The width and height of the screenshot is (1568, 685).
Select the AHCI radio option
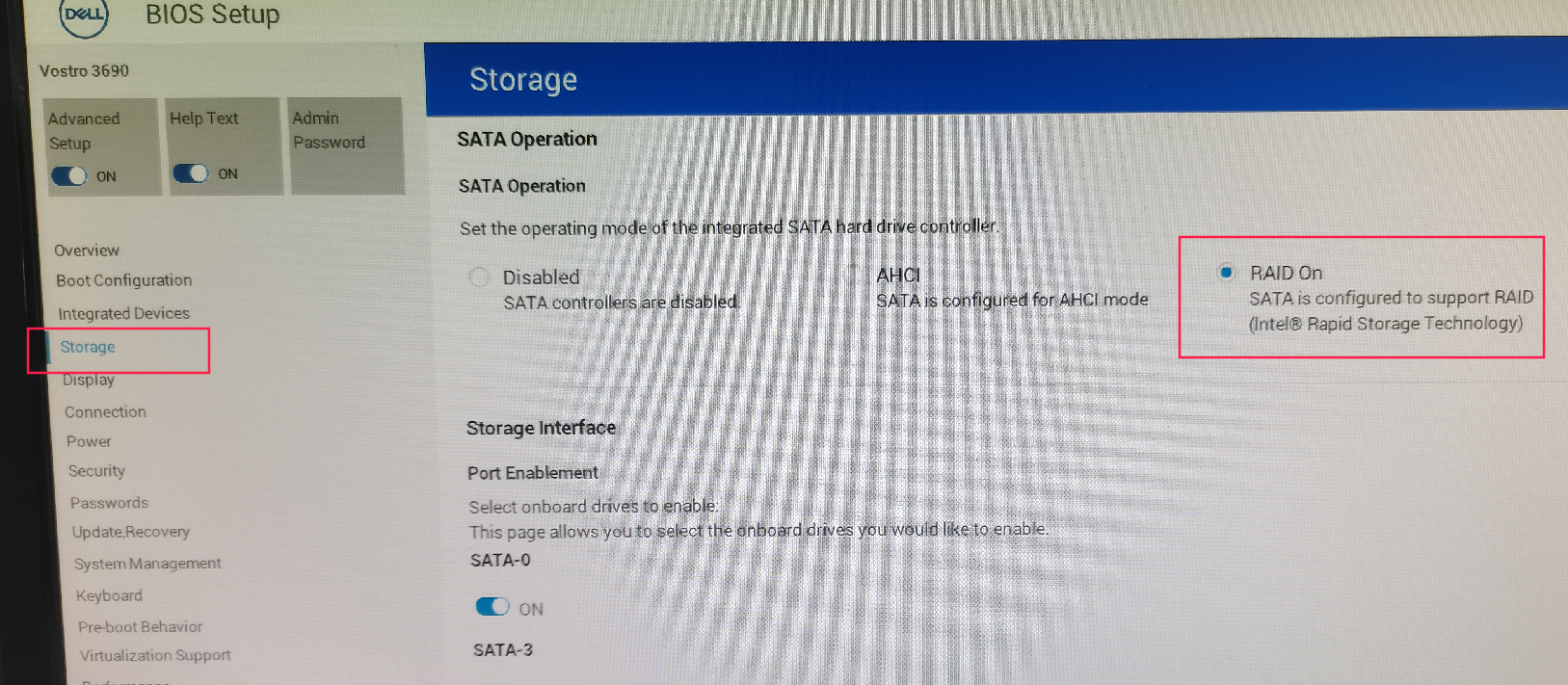(x=852, y=276)
